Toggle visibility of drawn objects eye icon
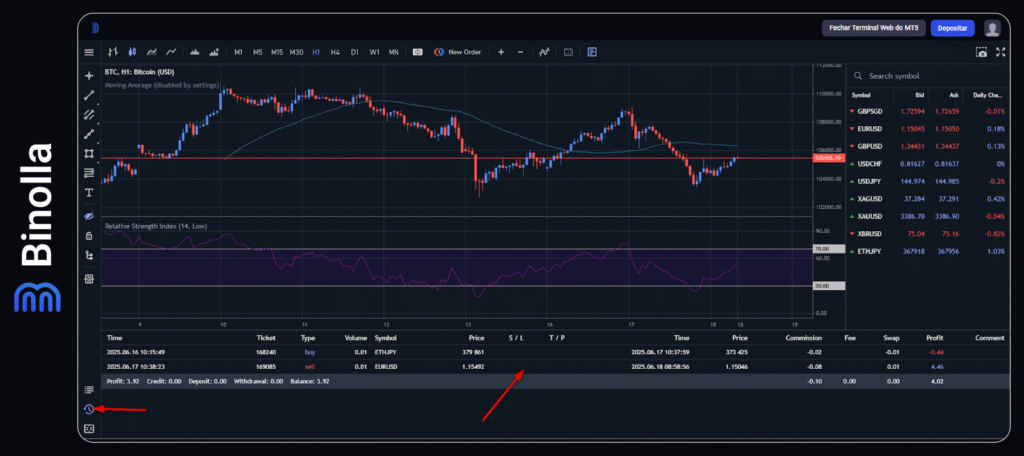This screenshot has width=1024, height=456. click(x=89, y=216)
